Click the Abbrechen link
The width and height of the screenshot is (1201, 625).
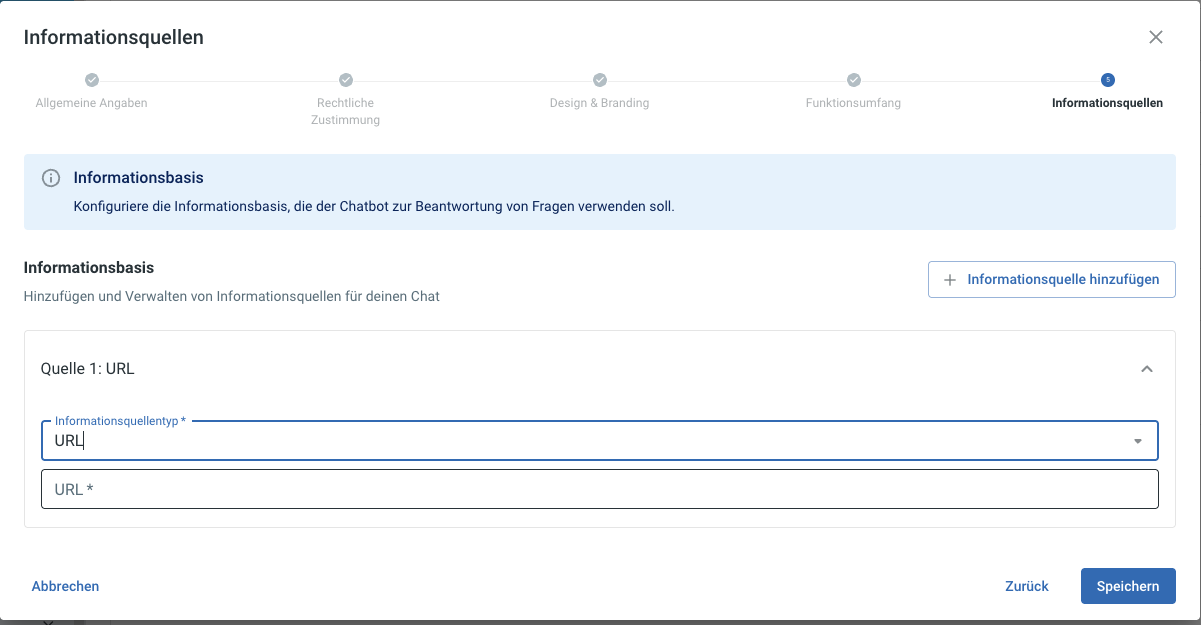point(65,586)
